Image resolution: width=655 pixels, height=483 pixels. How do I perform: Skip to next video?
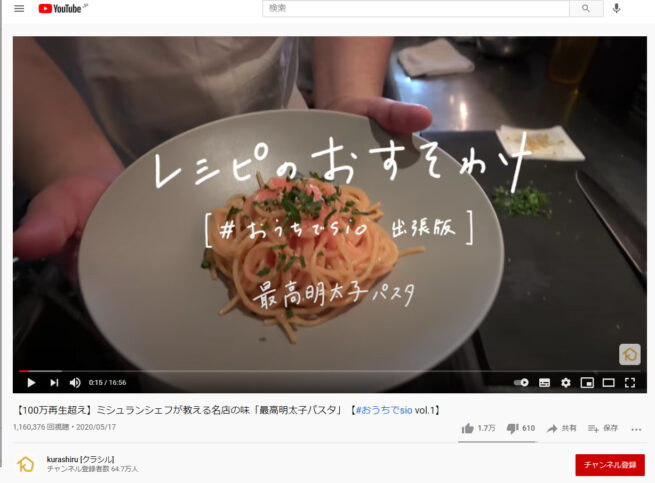[x=54, y=382]
